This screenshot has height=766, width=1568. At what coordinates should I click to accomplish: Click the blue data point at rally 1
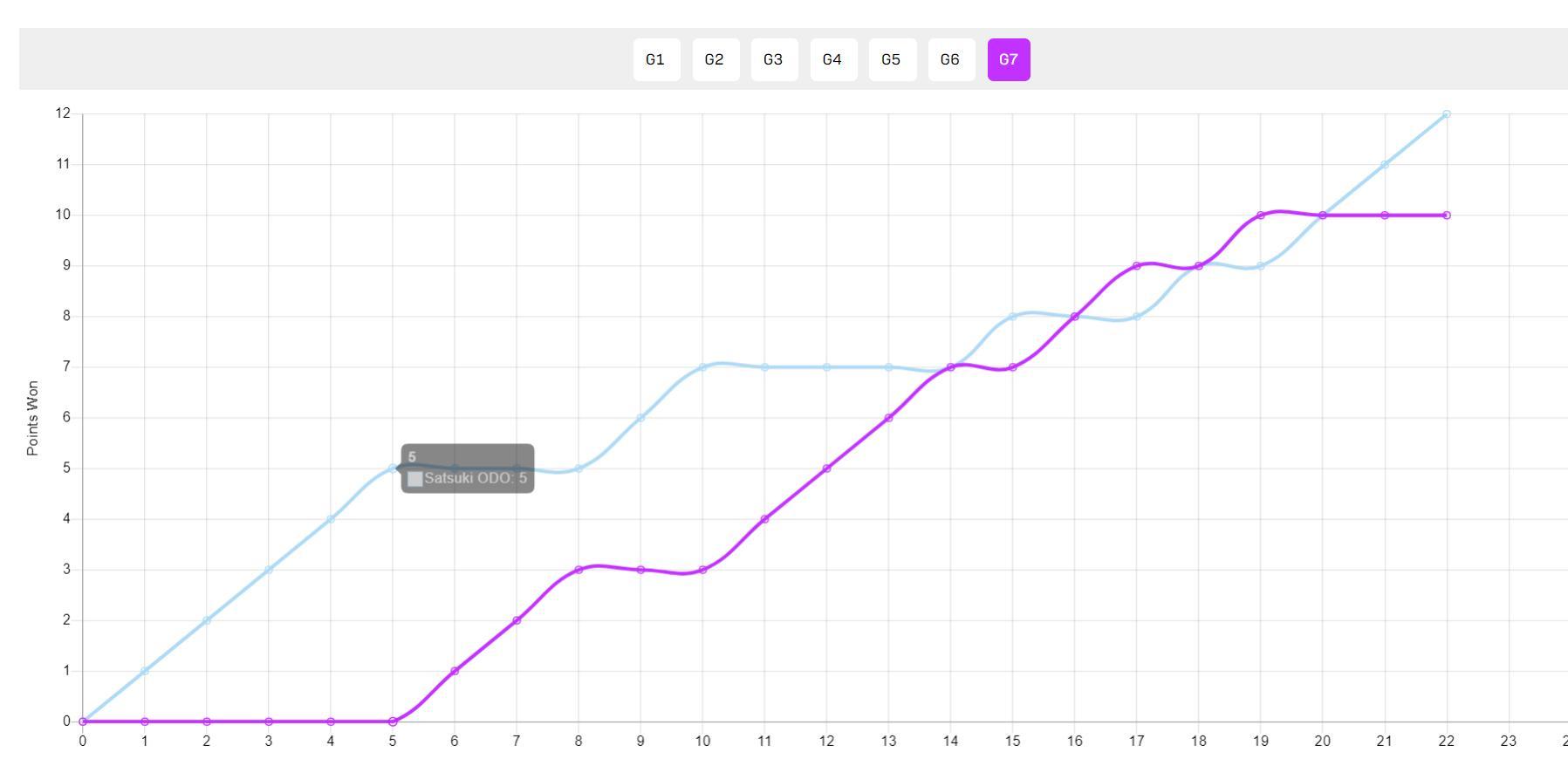tap(145, 671)
